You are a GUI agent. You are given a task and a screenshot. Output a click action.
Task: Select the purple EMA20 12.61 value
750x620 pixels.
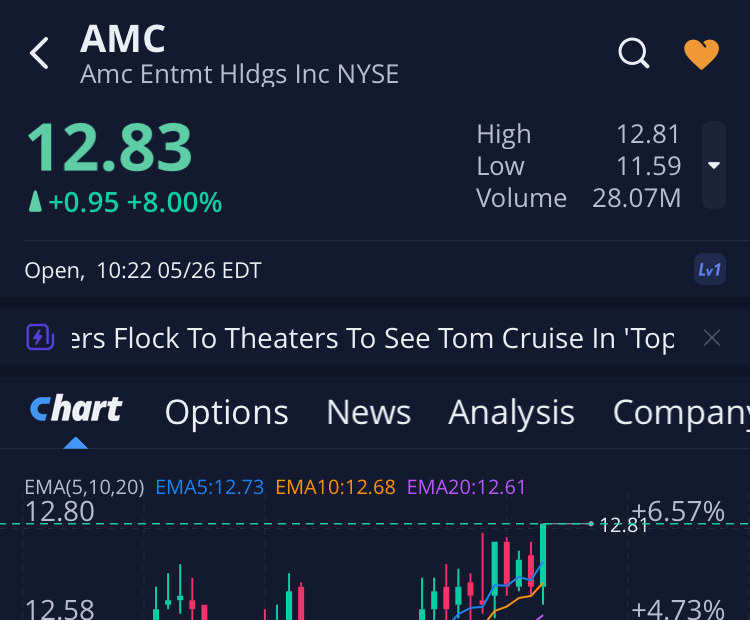tap(466, 487)
